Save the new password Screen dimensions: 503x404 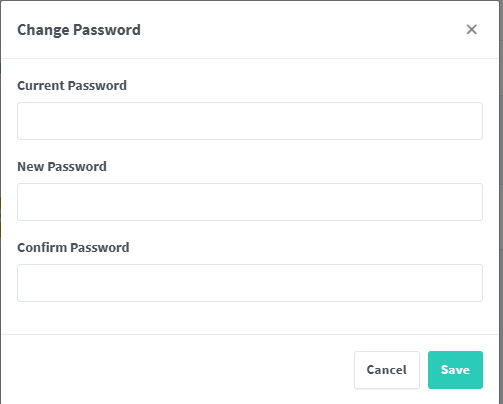pyautogui.click(x=455, y=370)
